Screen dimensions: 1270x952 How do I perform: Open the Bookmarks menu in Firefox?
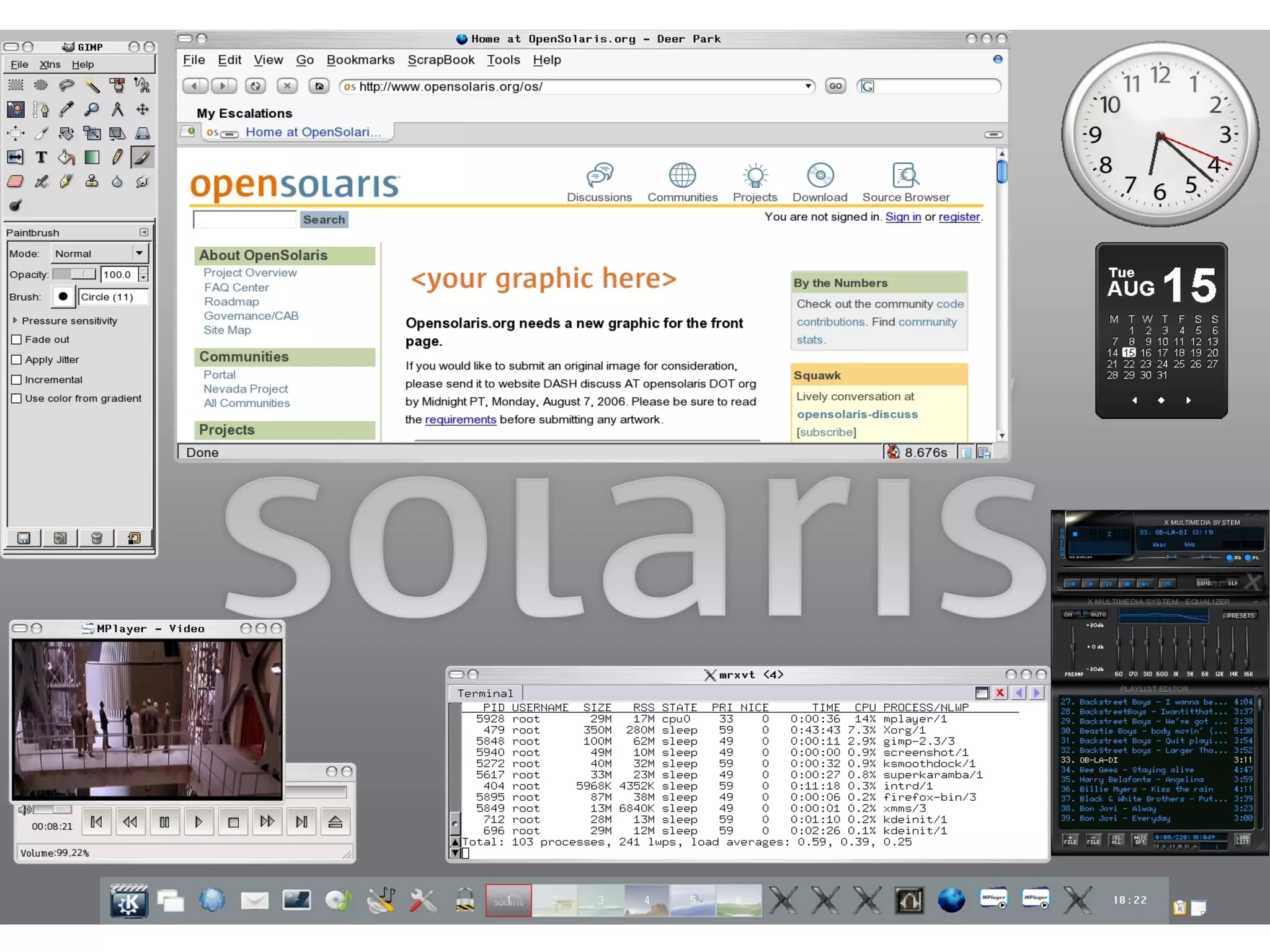[360, 60]
